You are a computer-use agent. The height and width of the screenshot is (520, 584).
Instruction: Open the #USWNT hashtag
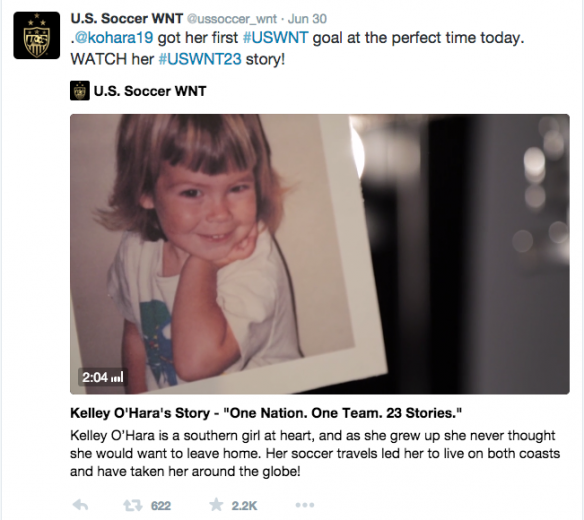[275, 38]
